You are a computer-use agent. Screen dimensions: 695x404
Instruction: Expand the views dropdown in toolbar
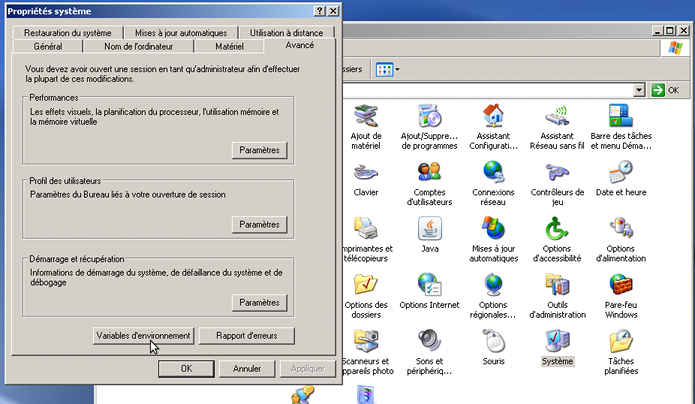[397, 70]
